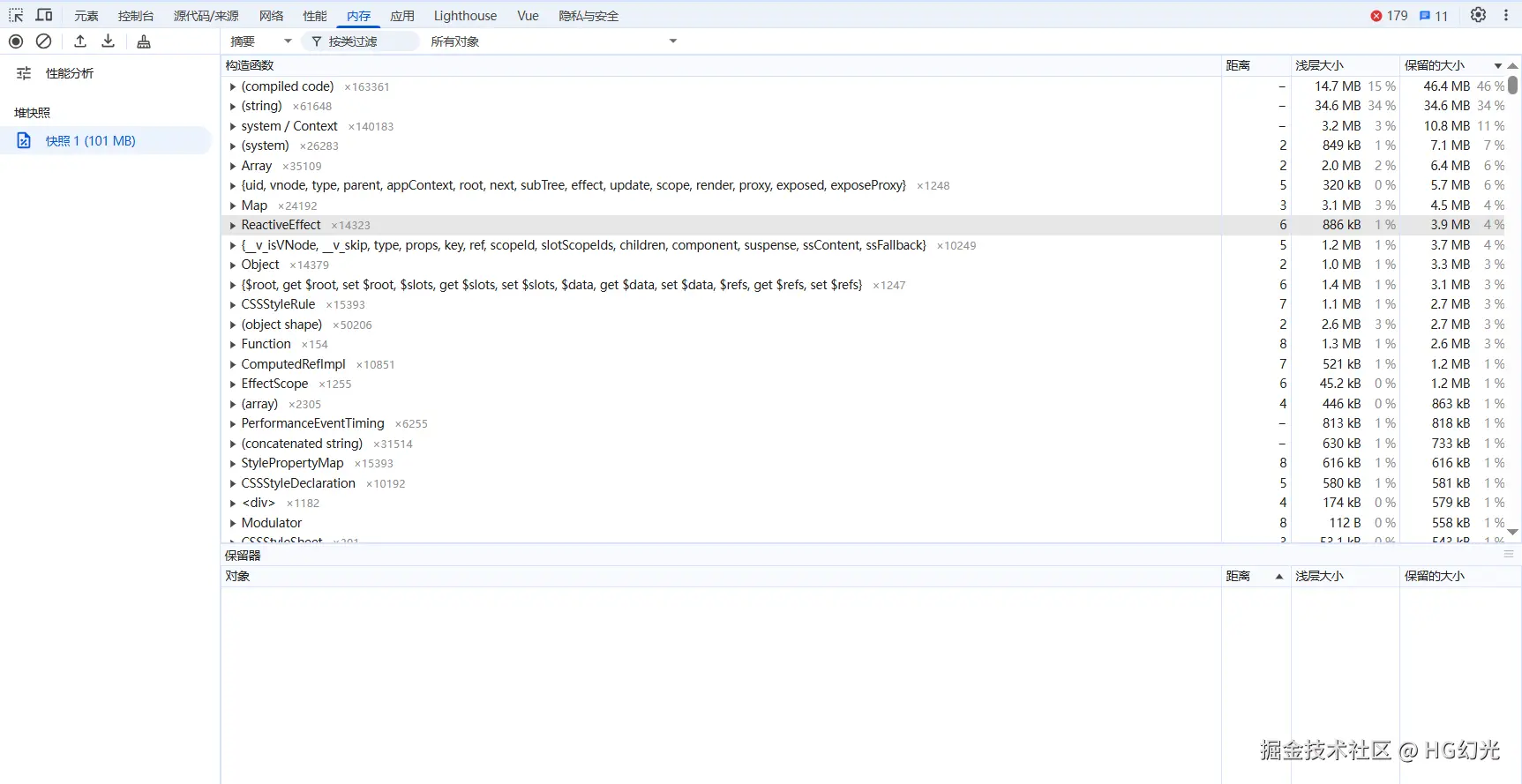1522x784 pixels.
Task: Click the 按类过滤 class filter field
Action: click(362, 41)
